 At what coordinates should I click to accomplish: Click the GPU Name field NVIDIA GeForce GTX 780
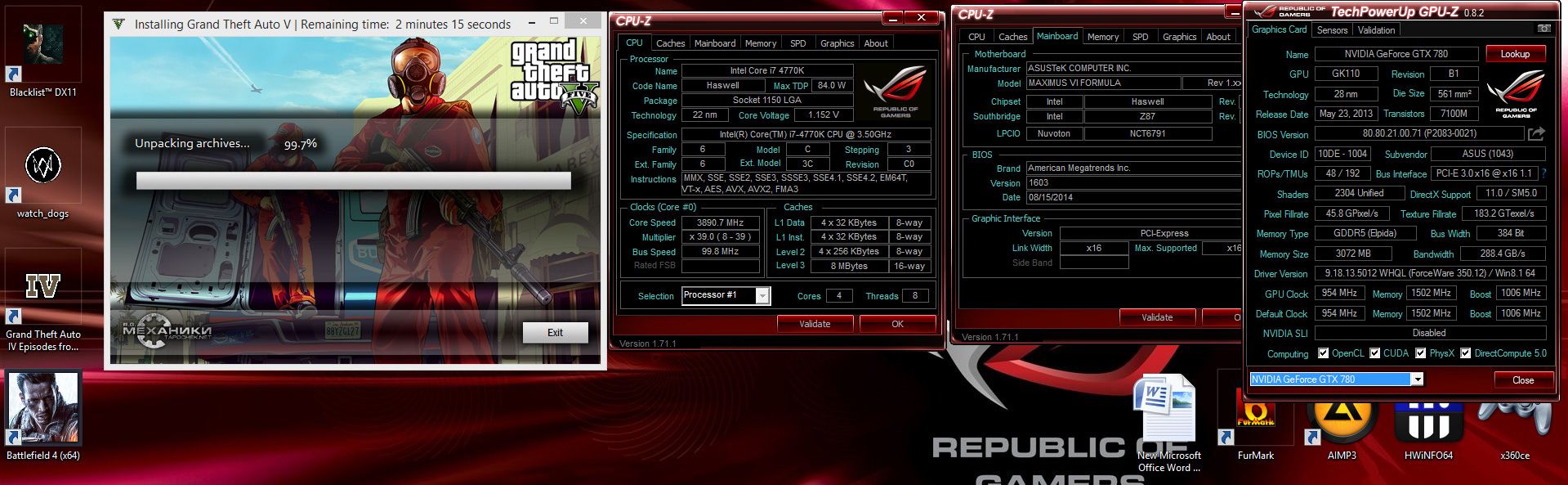1396,54
